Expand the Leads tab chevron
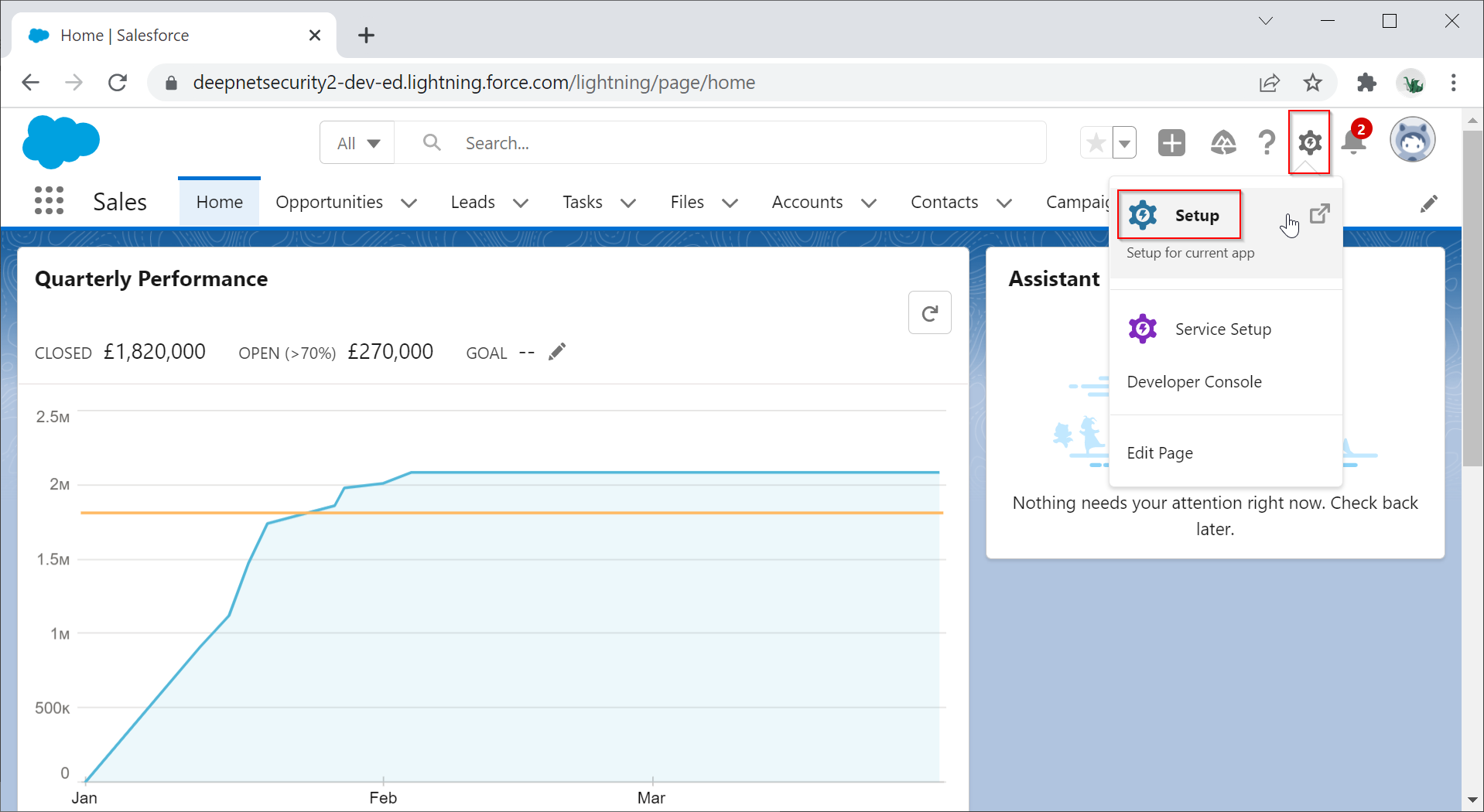 [x=521, y=203]
